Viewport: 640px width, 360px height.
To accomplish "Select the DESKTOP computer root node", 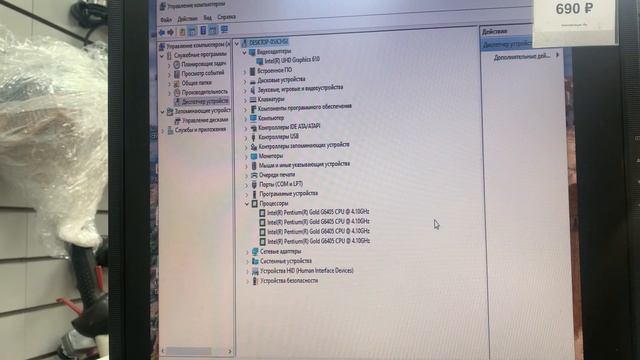I will click(x=268, y=42).
